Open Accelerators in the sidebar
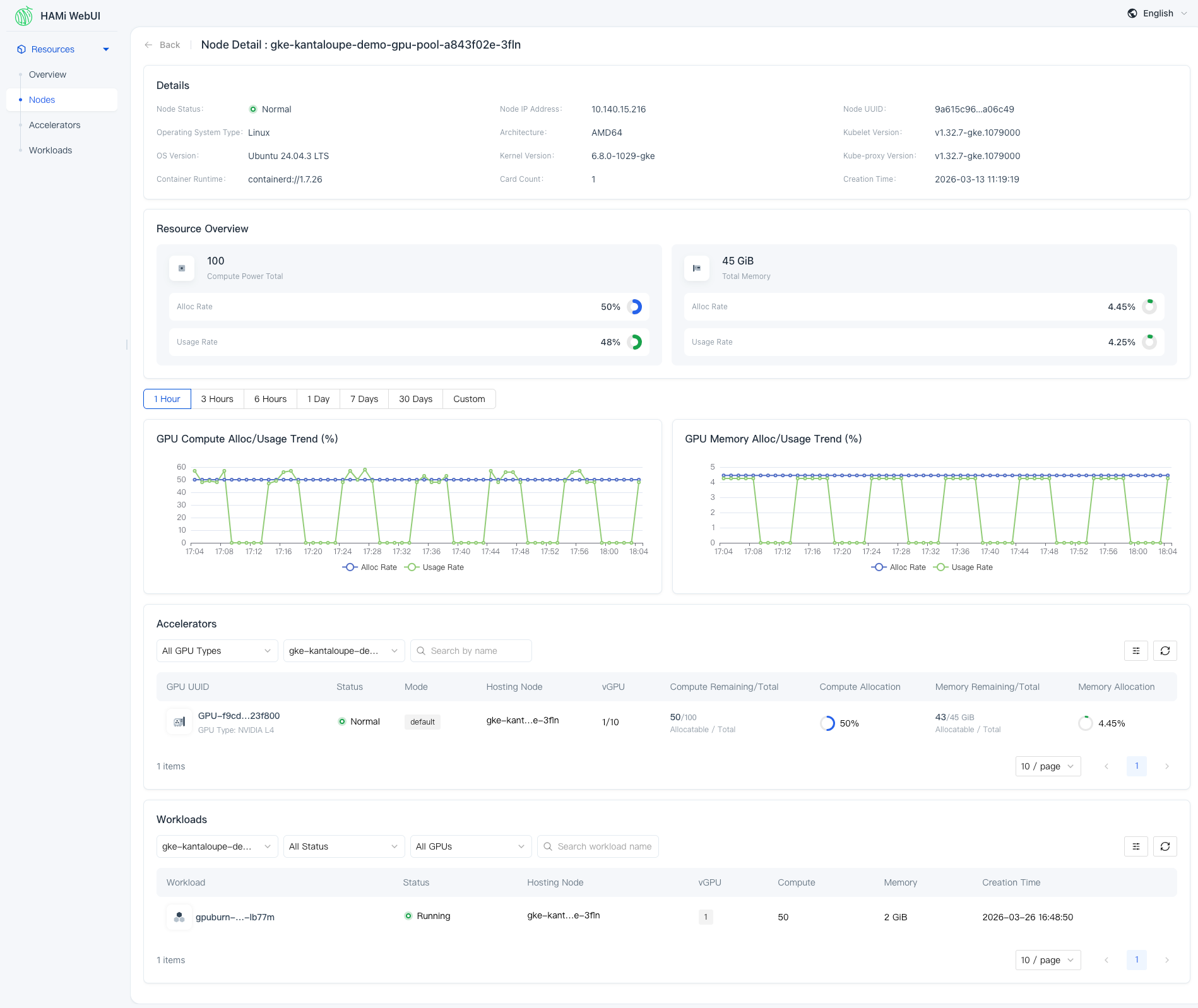Image resolution: width=1198 pixels, height=1008 pixels. tap(55, 125)
